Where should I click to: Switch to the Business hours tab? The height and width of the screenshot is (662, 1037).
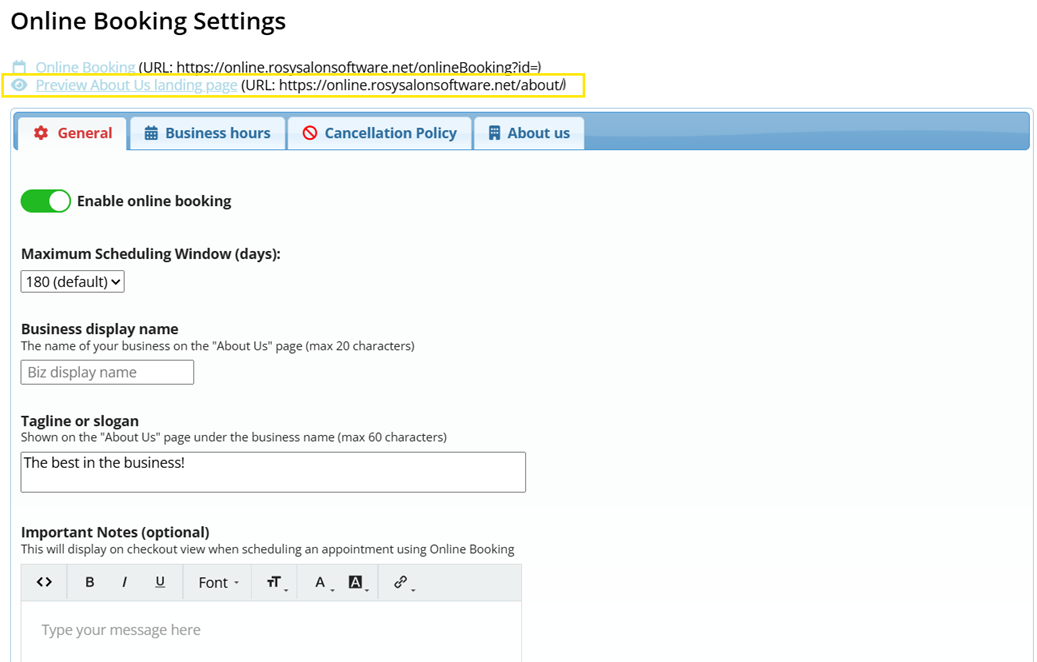208,133
